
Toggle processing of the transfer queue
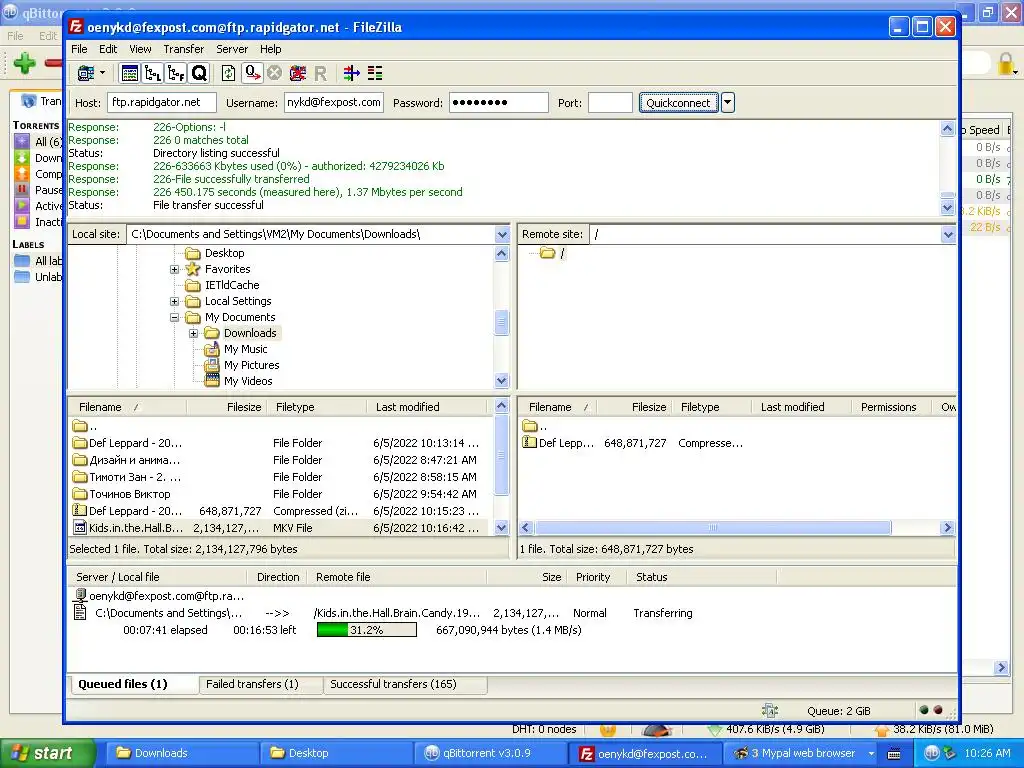coord(252,73)
